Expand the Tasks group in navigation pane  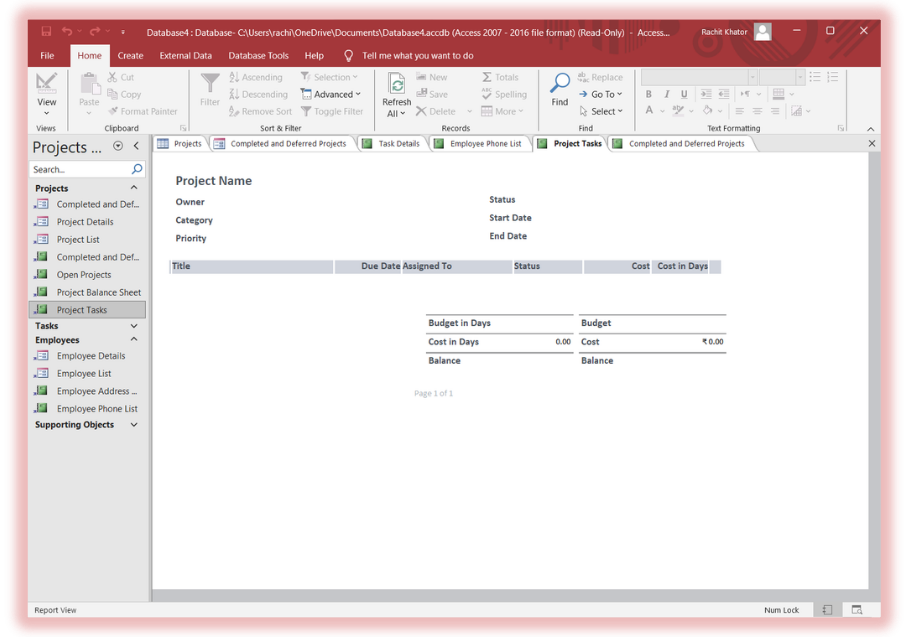point(134,326)
